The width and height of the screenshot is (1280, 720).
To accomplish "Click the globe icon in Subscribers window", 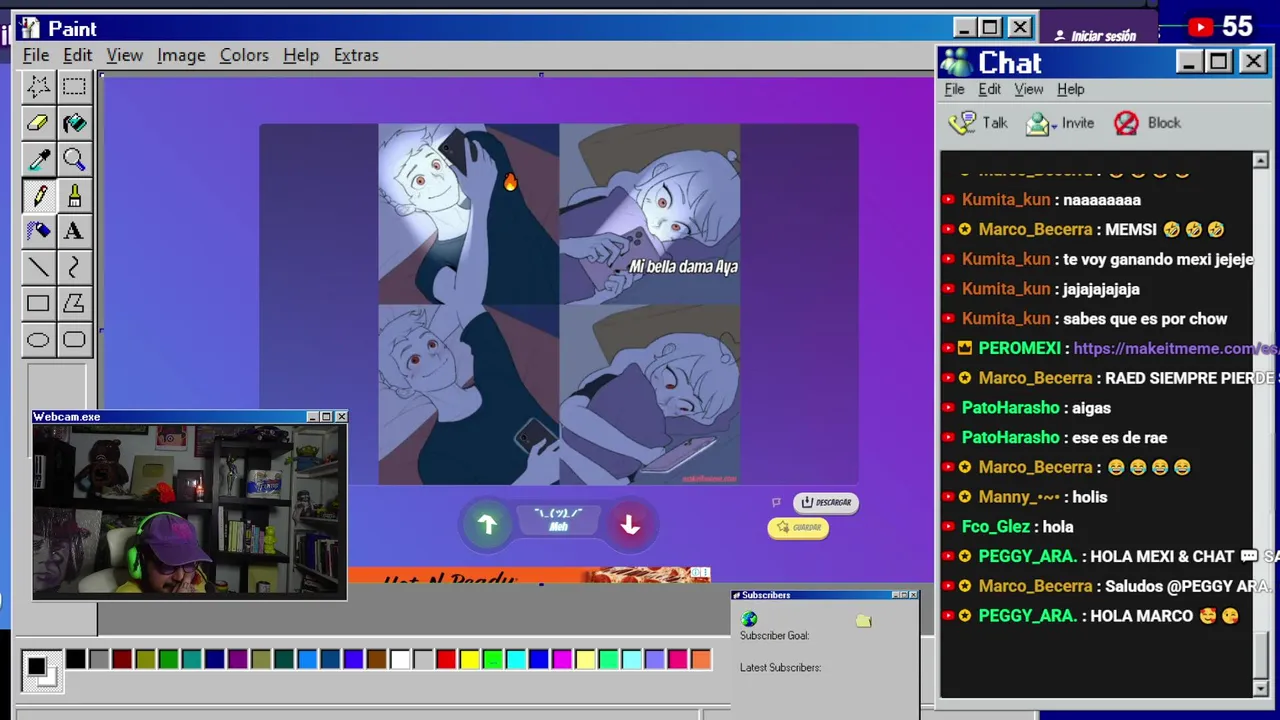I will click(749, 620).
